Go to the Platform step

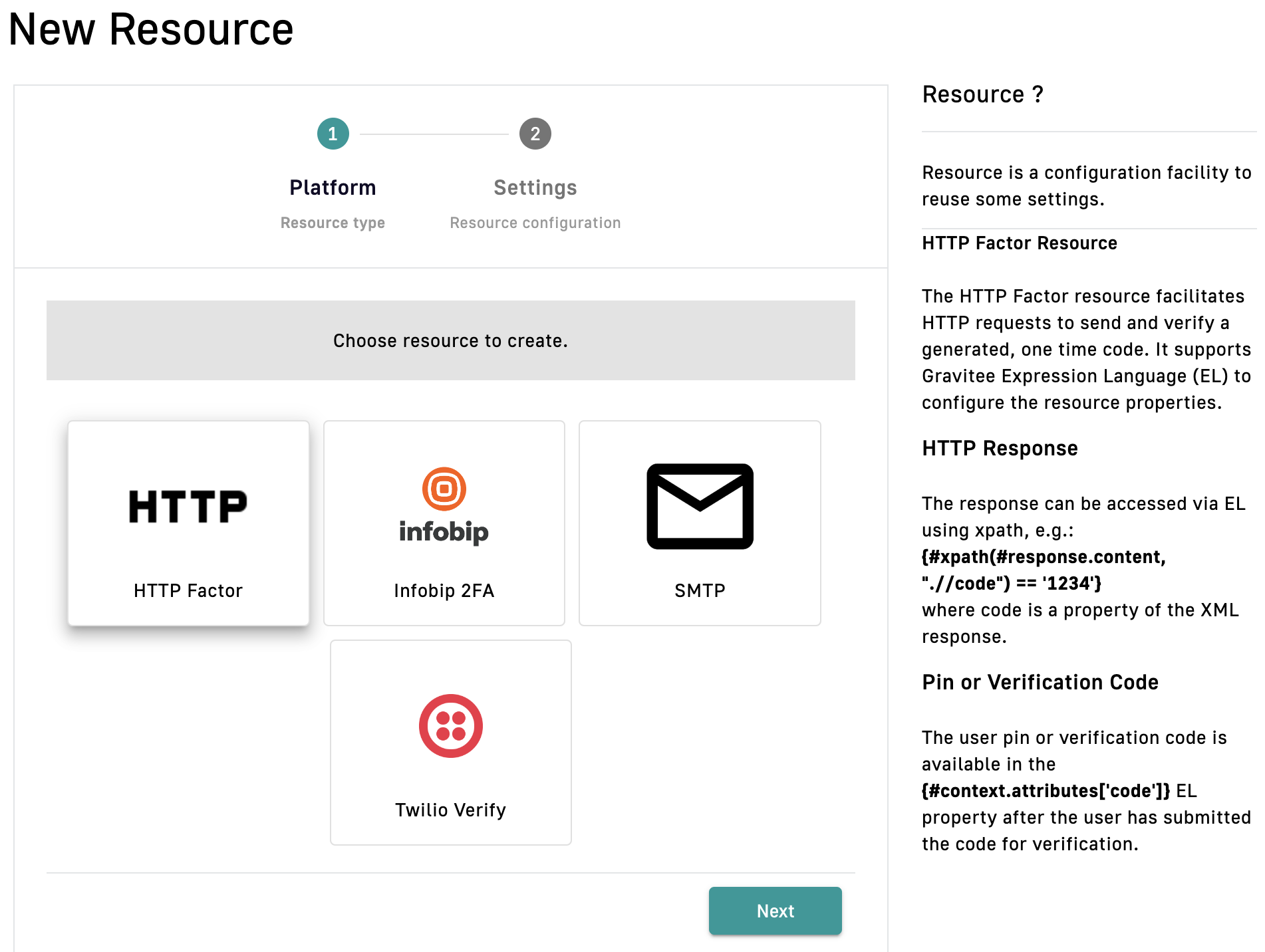[x=333, y=187]
